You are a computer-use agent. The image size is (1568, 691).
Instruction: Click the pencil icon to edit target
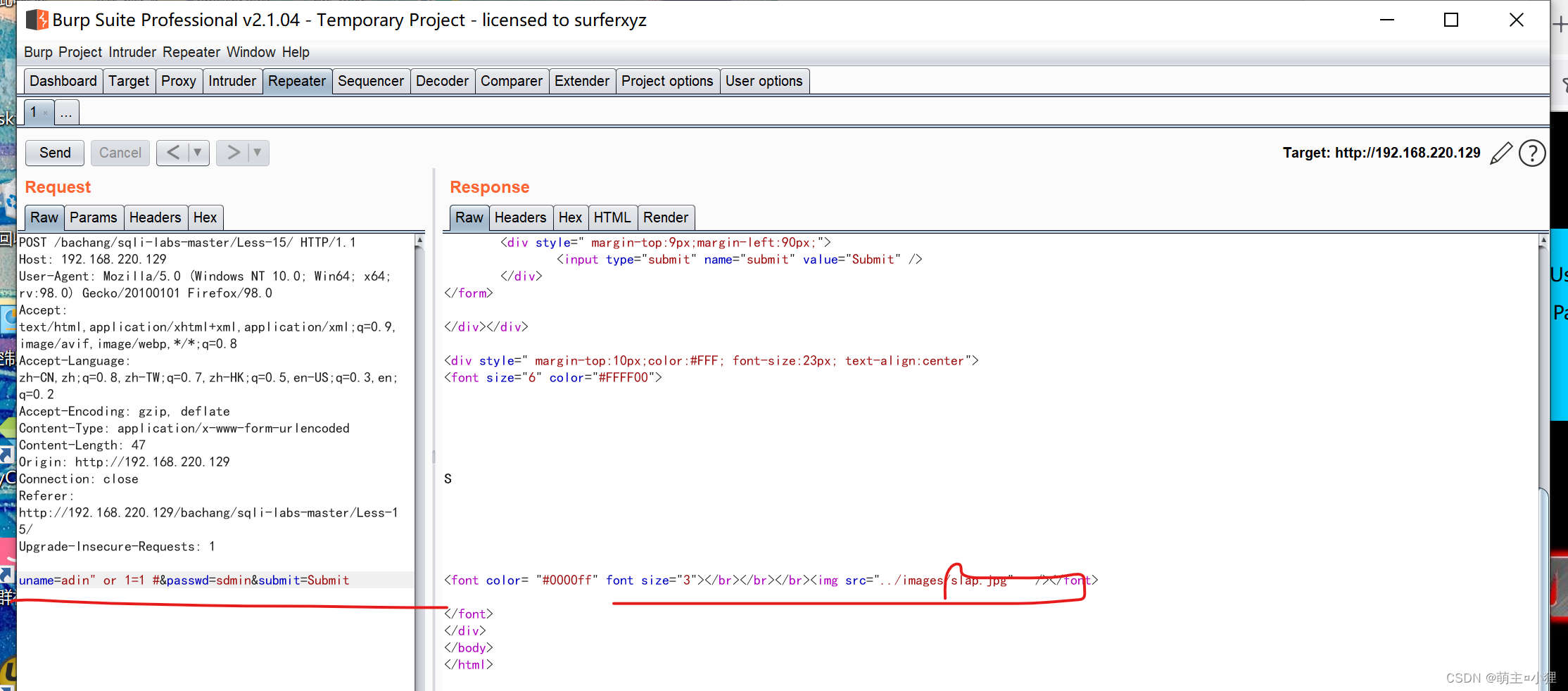[x=1500, y=153]
